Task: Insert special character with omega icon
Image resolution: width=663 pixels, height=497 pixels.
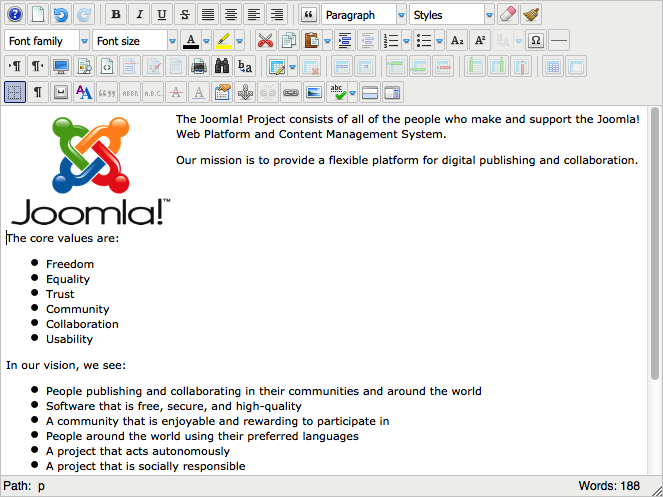Action: (535, 41)
